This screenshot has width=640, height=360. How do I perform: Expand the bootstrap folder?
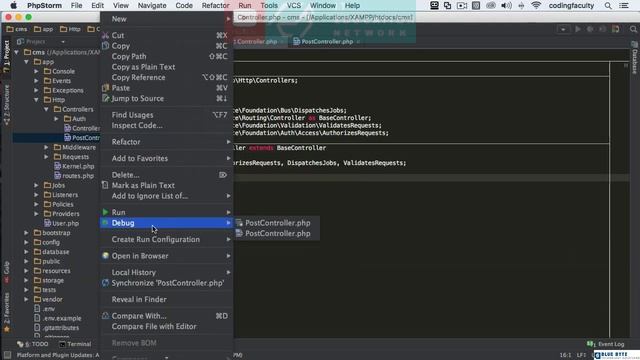coord(27,233)
